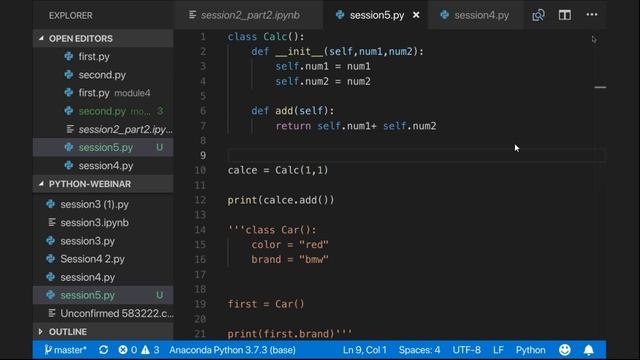Click the minimap scrollbar marker
Screen dimensions: 640x360
tap(600, 87)
